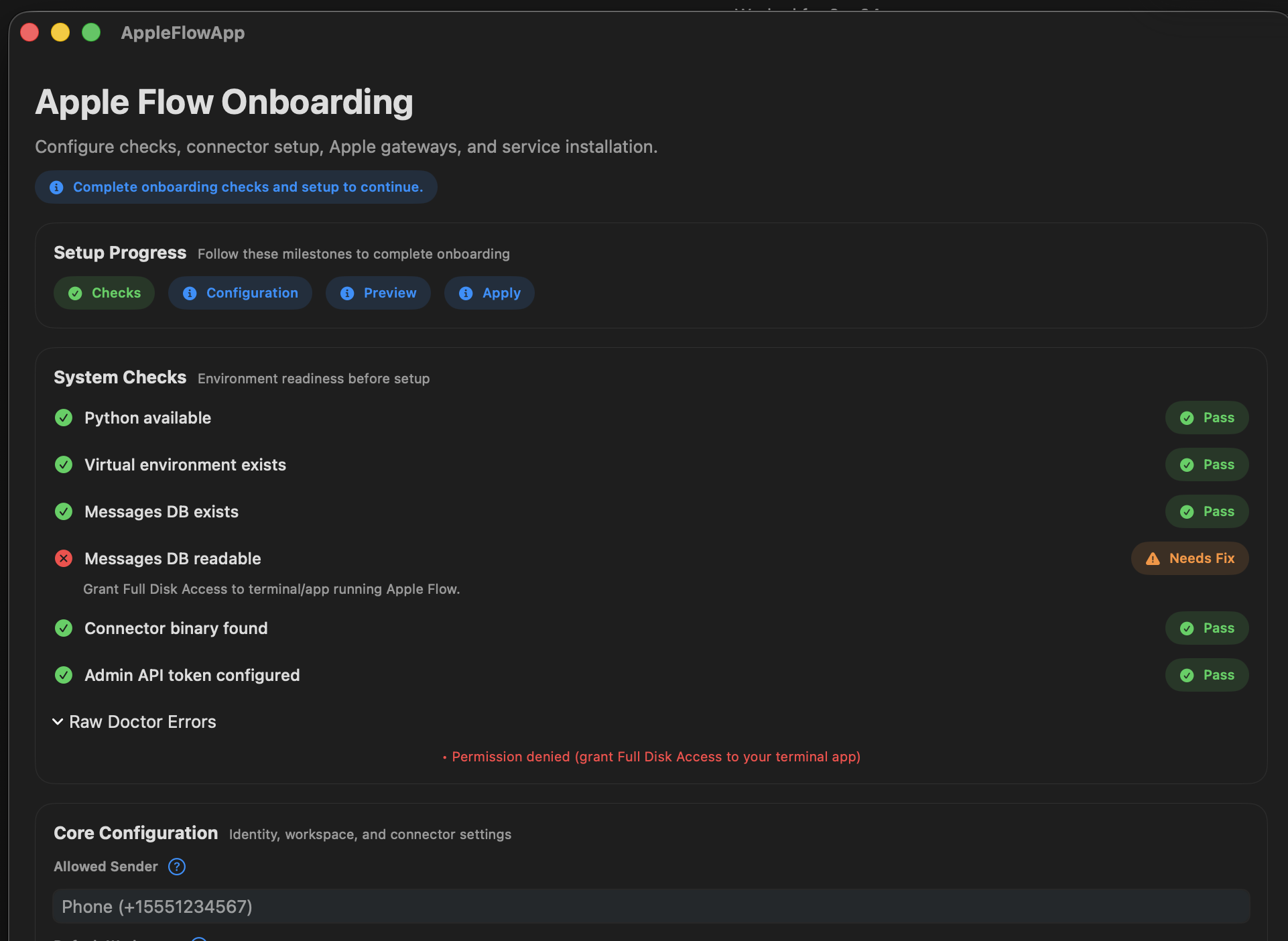Click the red X icon on Messages DB readable
The height and width of the screenshot is (941, 1288).
pyautogui.click(x=63, y=558)
